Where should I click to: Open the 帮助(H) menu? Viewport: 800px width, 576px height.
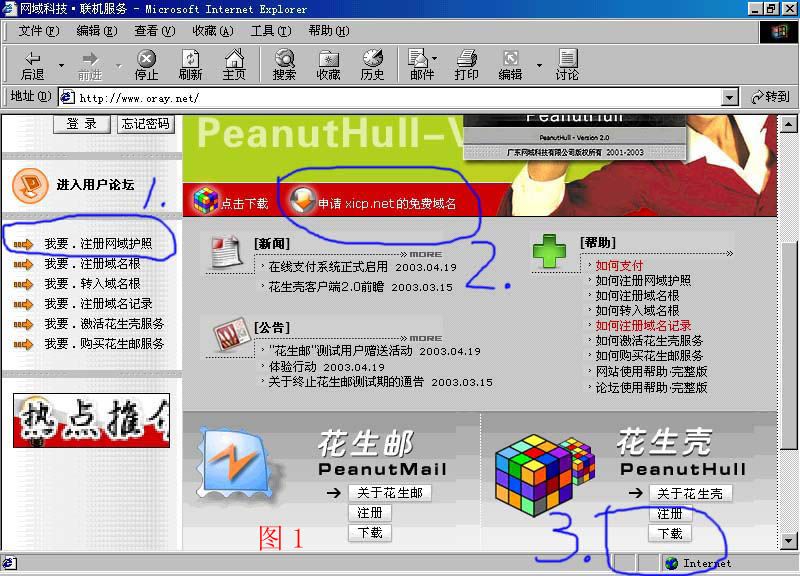(329, 31)
